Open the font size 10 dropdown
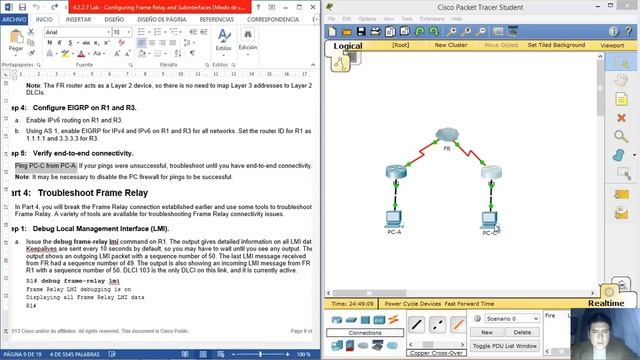This screenshot has height=360, width=640. pyautogui.click(x=129, y=32)
